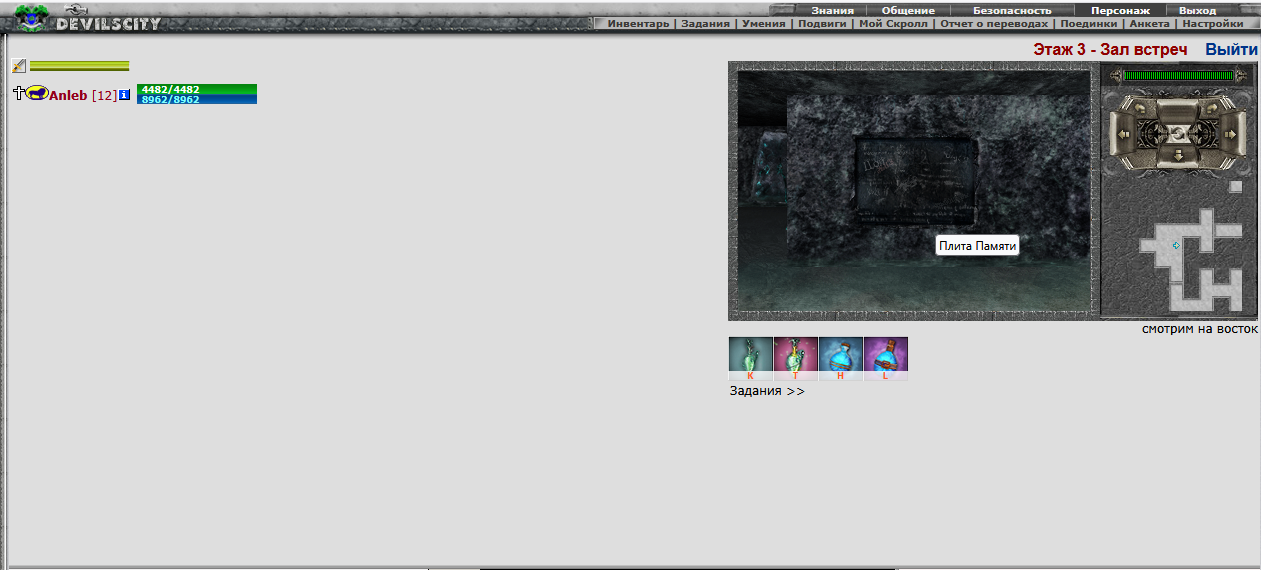
Task: Click the green movement progress bar
Action: pos(1176,75)
